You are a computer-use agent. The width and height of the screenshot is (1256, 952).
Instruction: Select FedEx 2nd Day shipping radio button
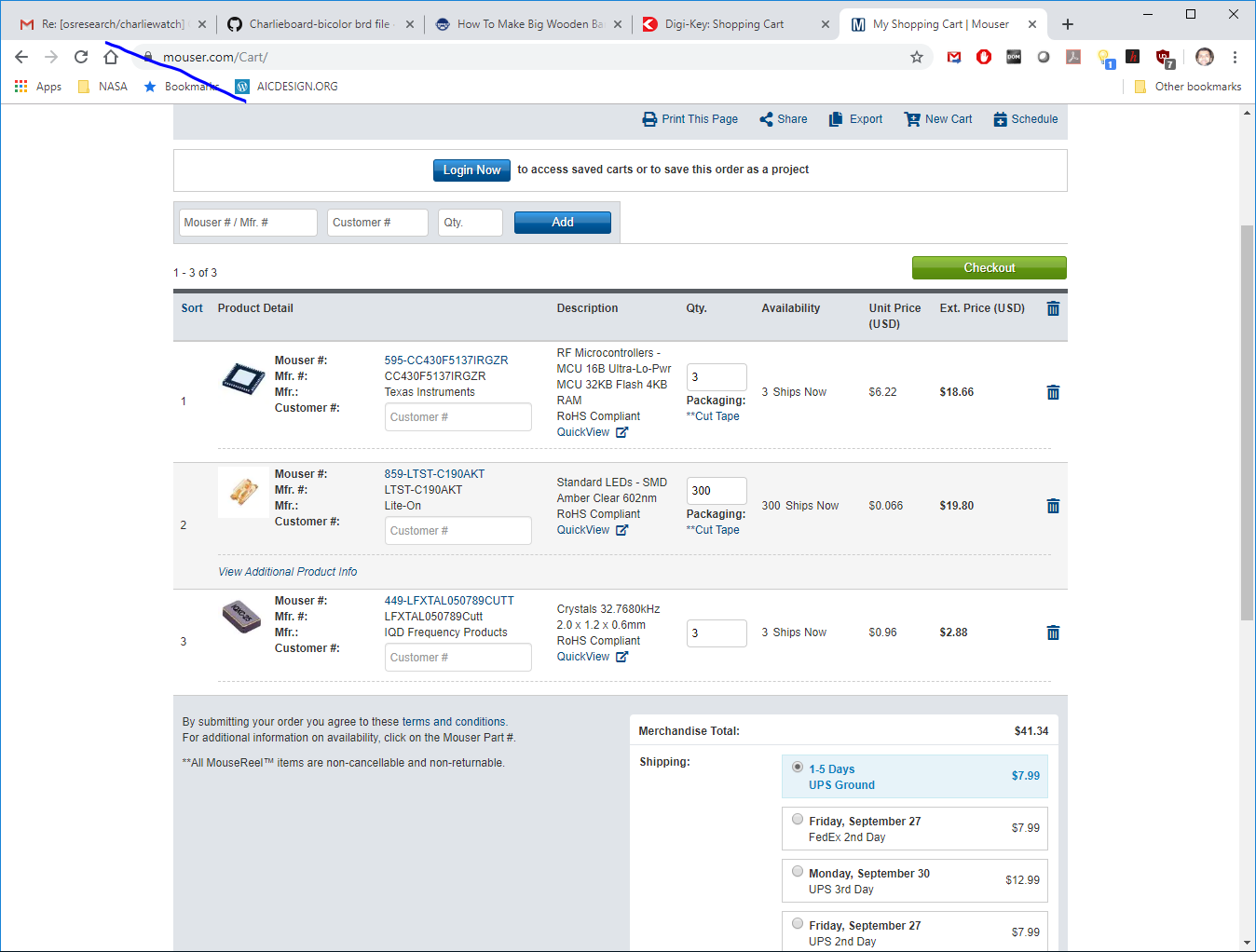click(x=798, y=820)
